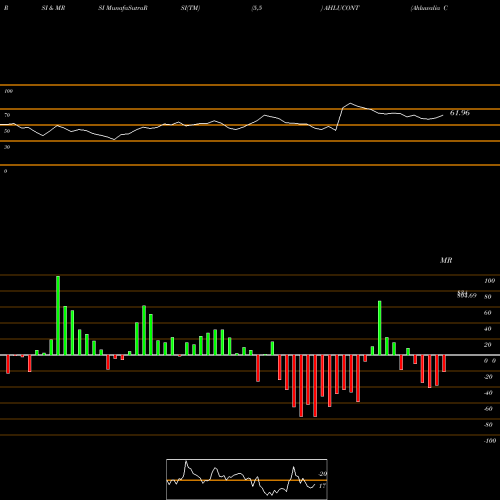
Task: Click the 100 label on RSI axis
Action: click(x=8, y=91)
